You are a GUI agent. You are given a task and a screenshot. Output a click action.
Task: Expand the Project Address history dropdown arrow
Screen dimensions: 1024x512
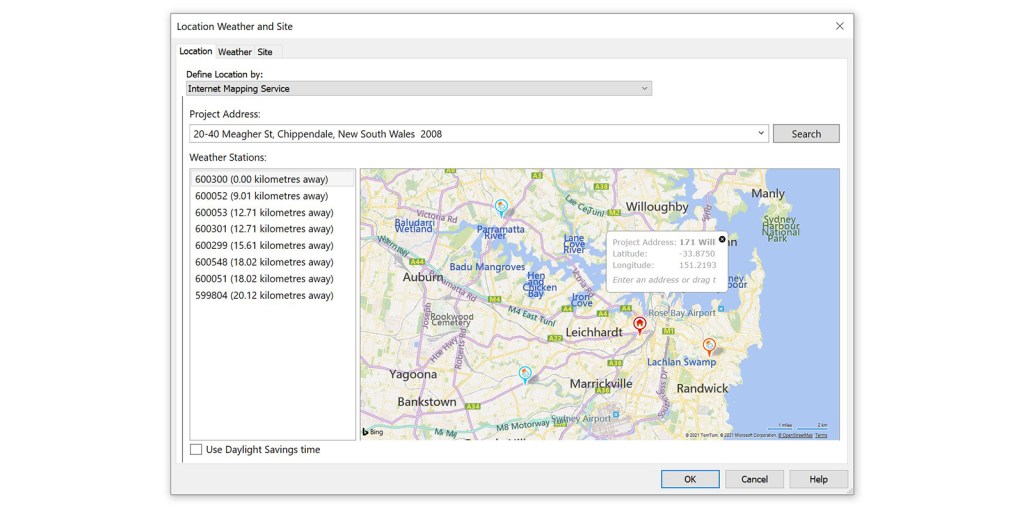click(761, 133)
